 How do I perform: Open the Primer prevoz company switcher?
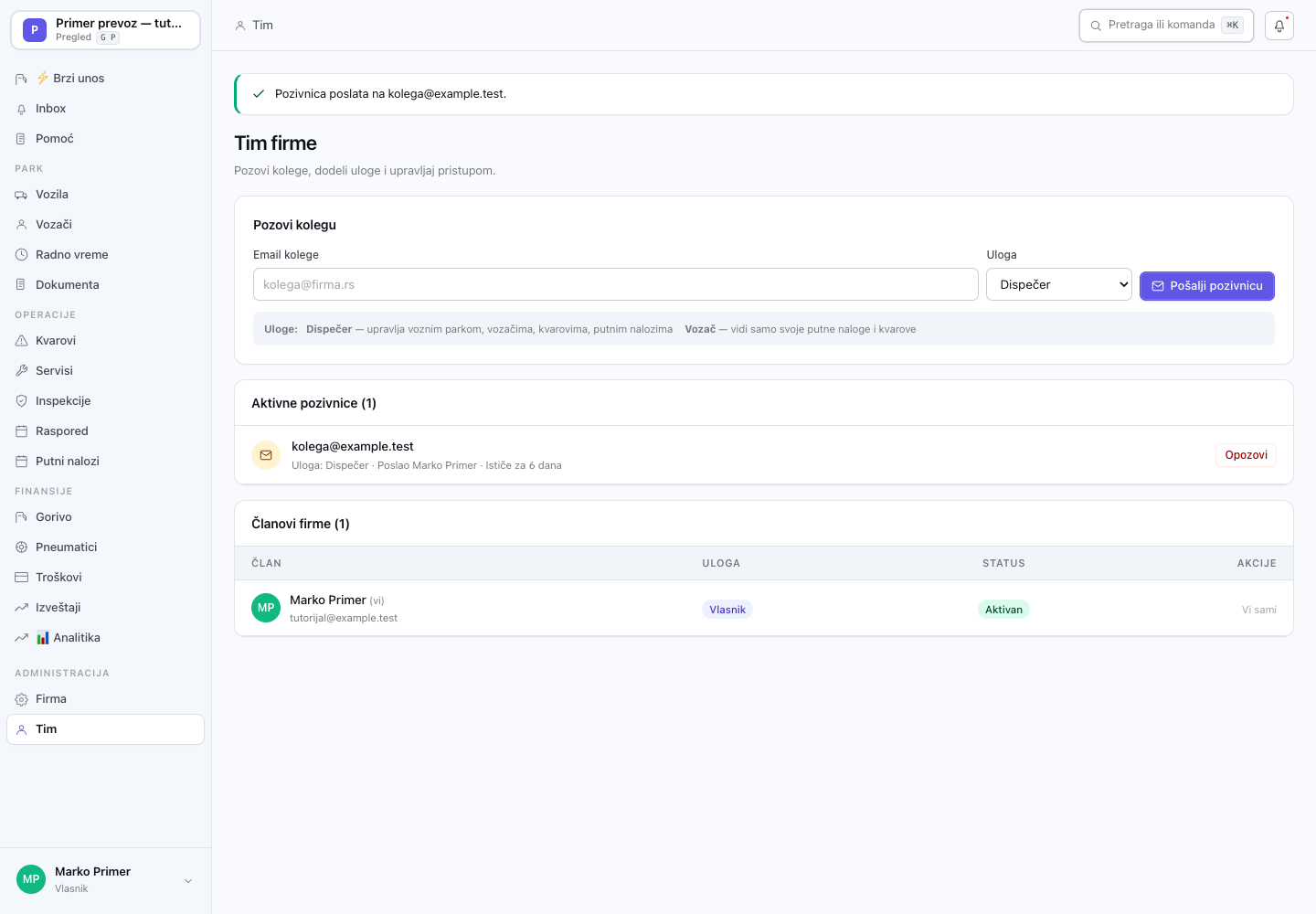(x=105, y=30)
